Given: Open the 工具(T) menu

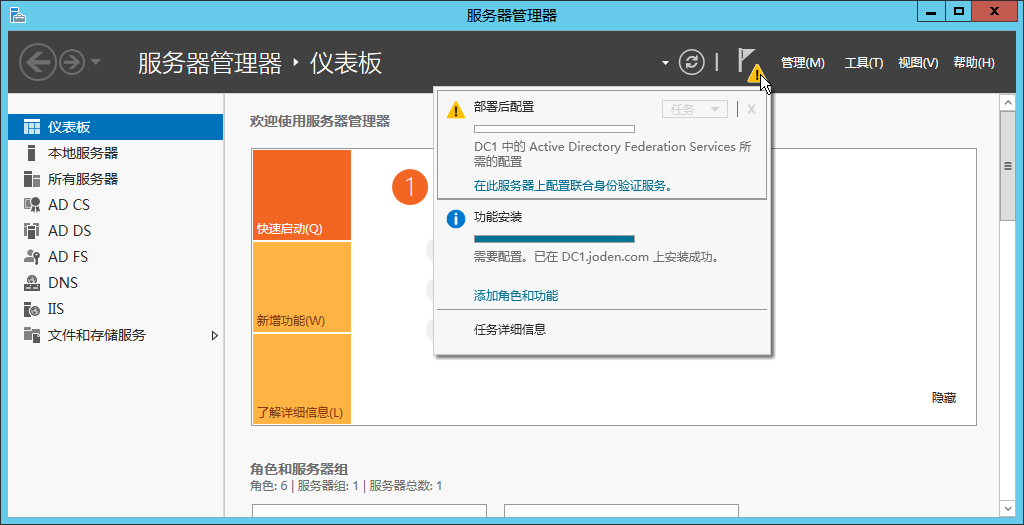Looking at the screenshot, I should pos(864,63).
